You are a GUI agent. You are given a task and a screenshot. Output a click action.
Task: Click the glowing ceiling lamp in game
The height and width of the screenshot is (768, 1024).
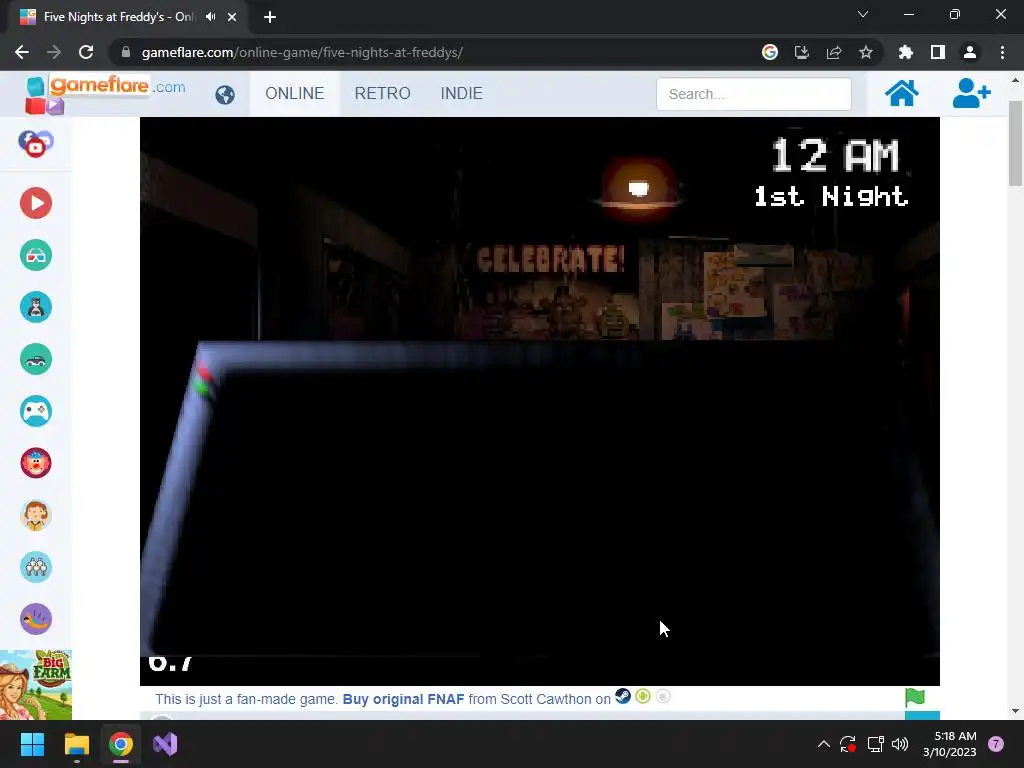pyautogui.click(x=638, y=188)
